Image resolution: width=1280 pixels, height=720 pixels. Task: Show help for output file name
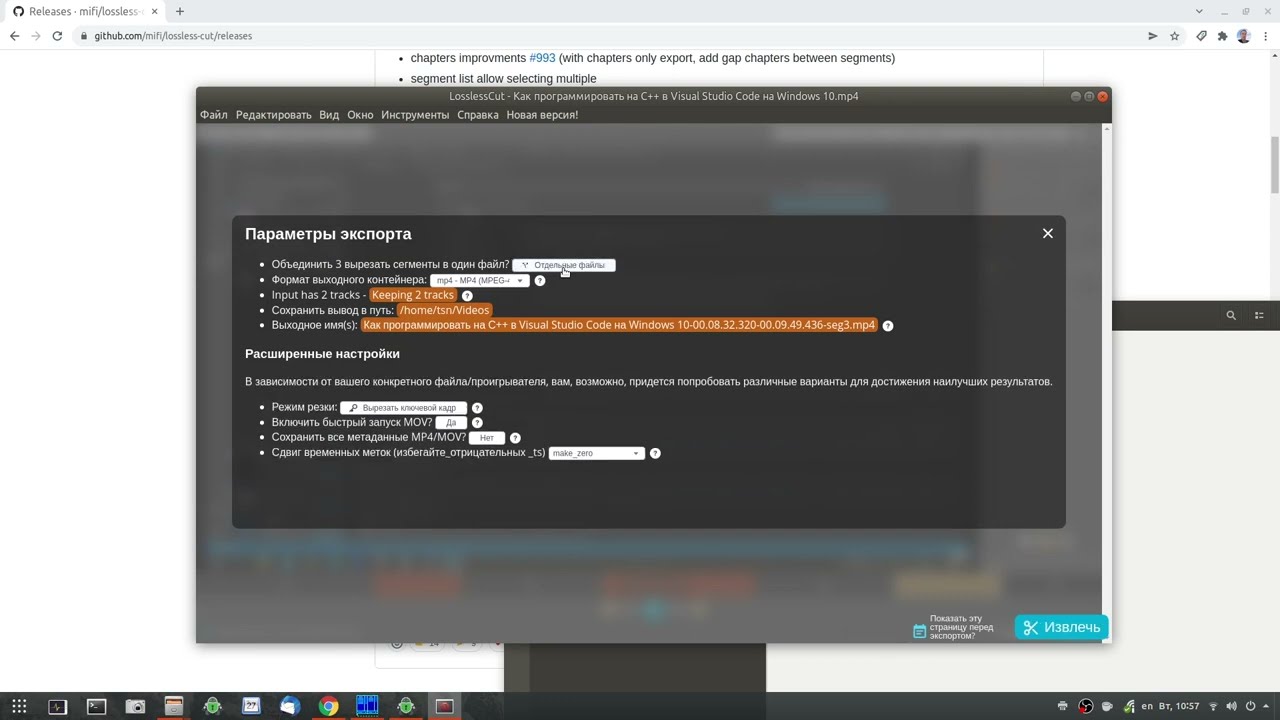[x=888, y=326]
